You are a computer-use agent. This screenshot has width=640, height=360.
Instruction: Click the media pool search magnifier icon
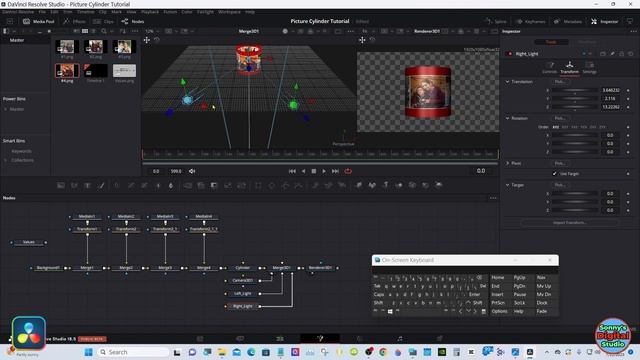[x=104, y=31]
